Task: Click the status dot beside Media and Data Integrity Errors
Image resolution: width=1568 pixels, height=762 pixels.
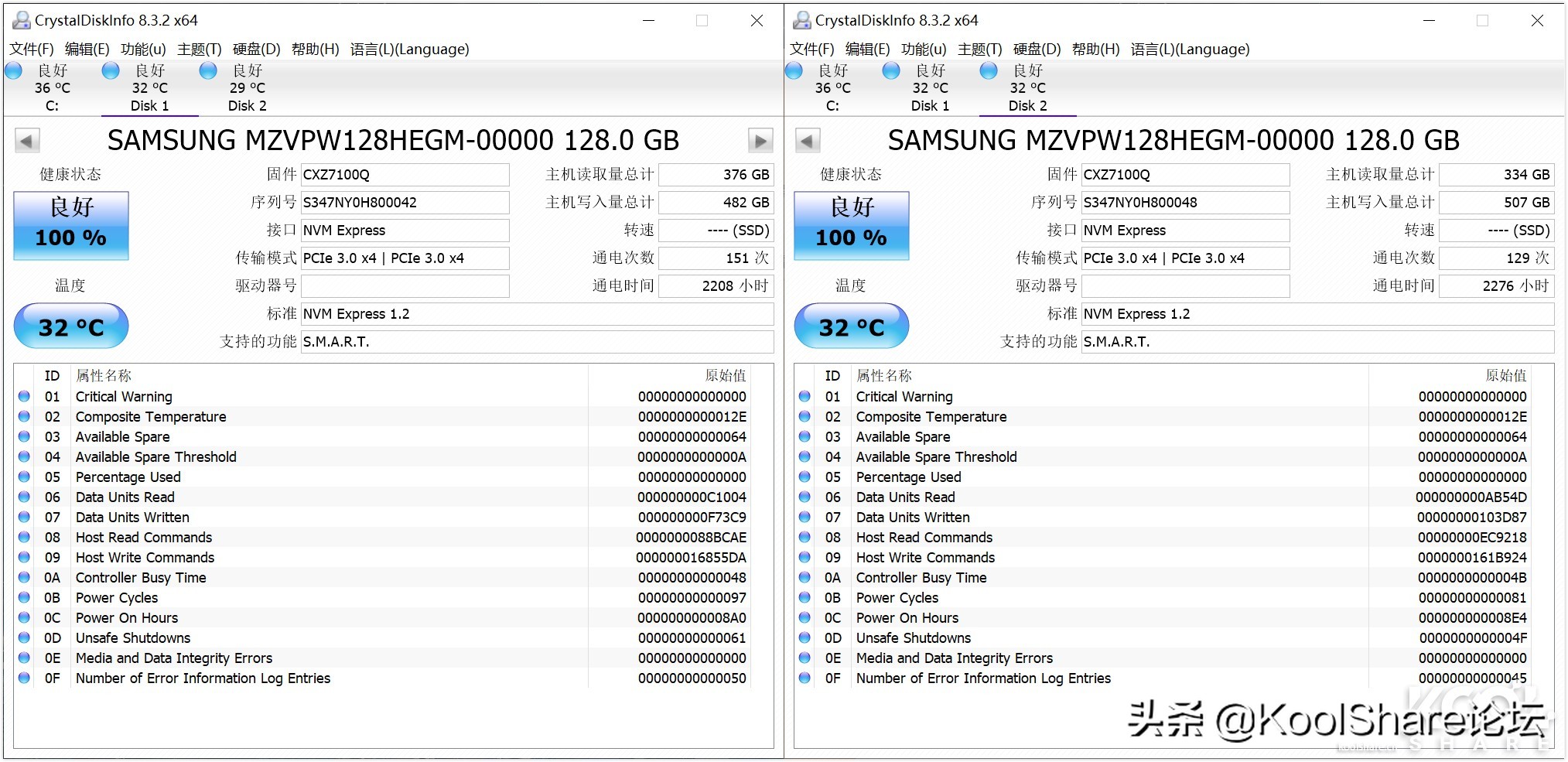Action: [x=23, y=658]
